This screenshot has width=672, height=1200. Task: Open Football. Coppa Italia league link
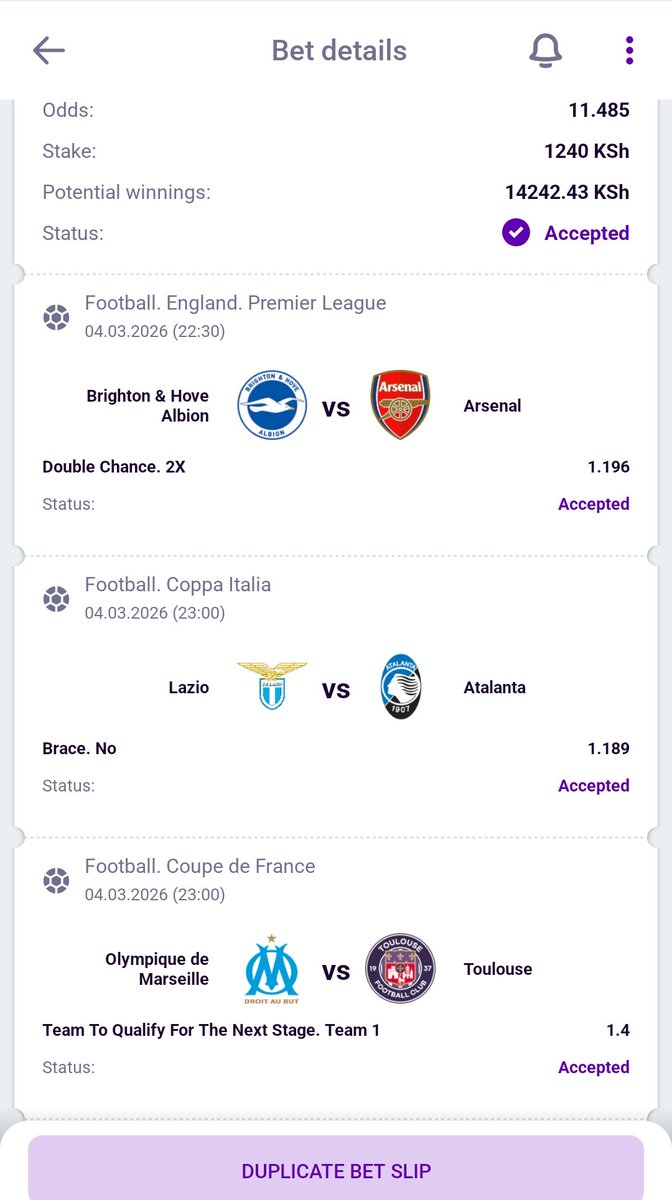click(178, 585)
